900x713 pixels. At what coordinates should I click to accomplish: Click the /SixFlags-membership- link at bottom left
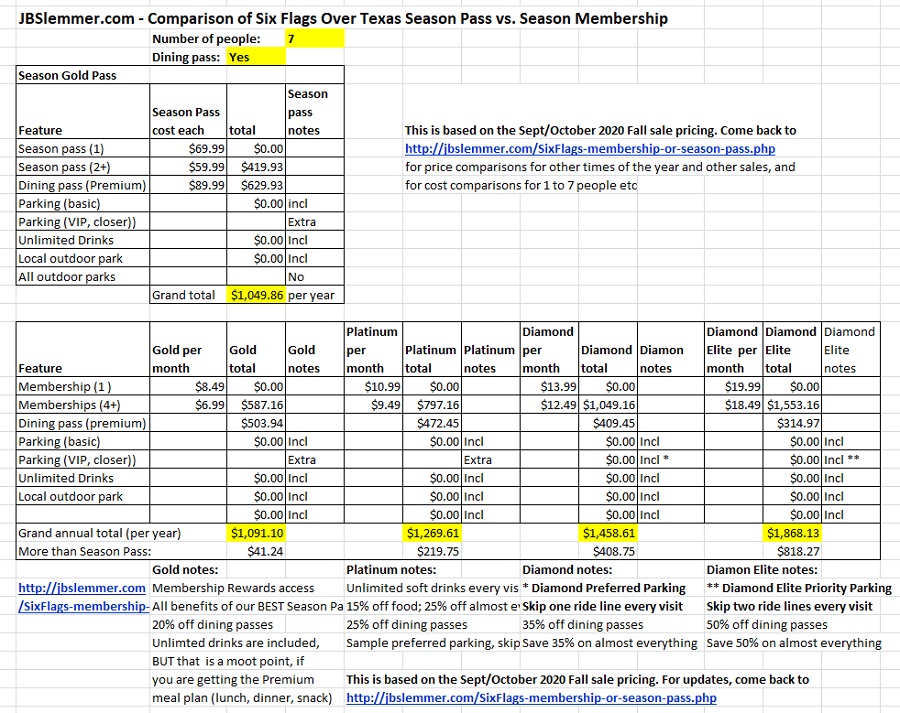[84, 606]
